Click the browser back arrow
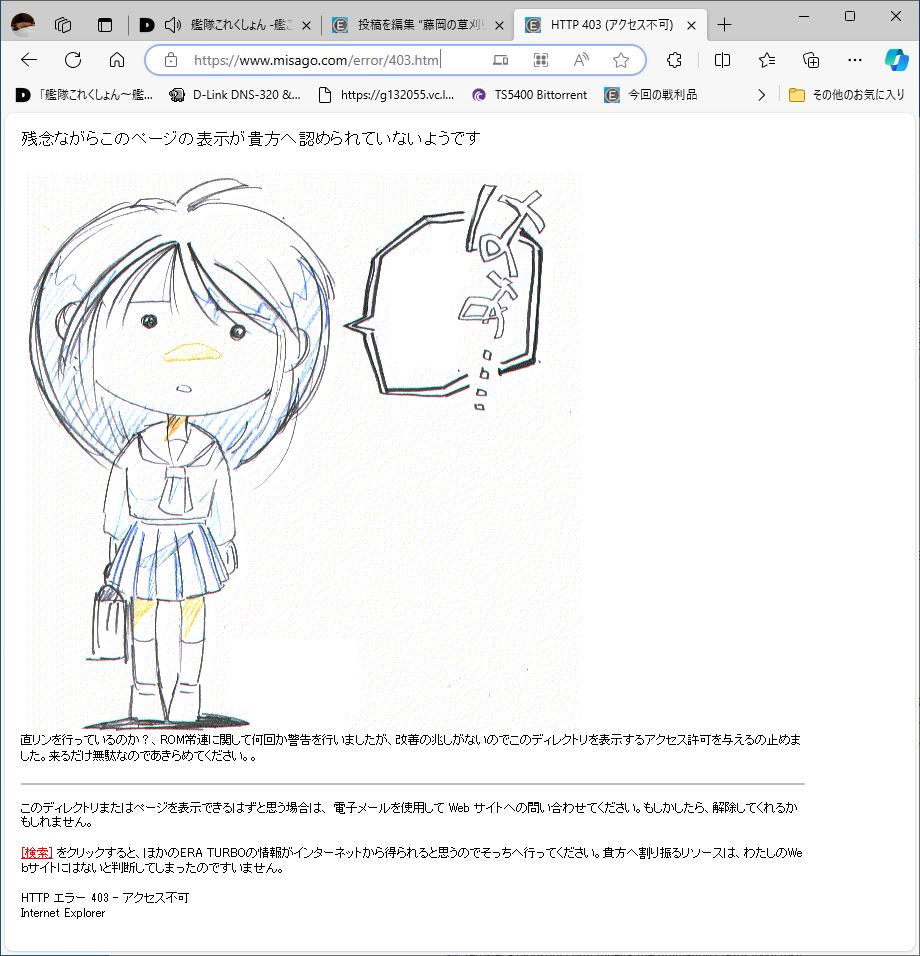 click(x=28, y=60)
